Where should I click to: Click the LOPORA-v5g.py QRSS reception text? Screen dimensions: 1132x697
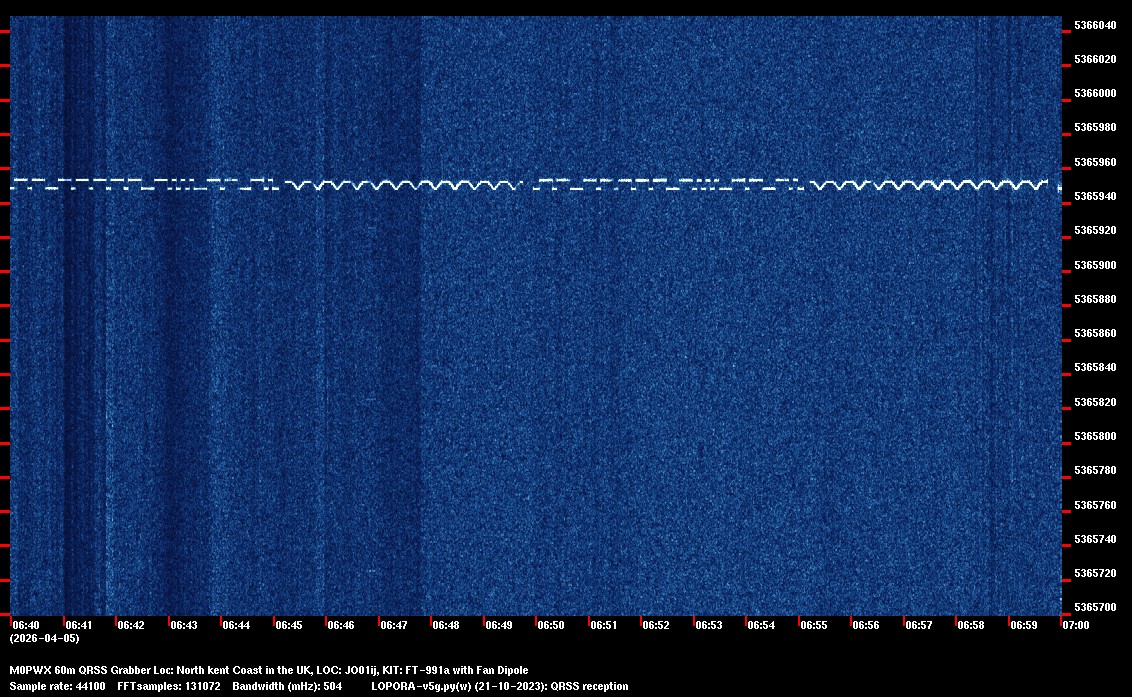499,686
